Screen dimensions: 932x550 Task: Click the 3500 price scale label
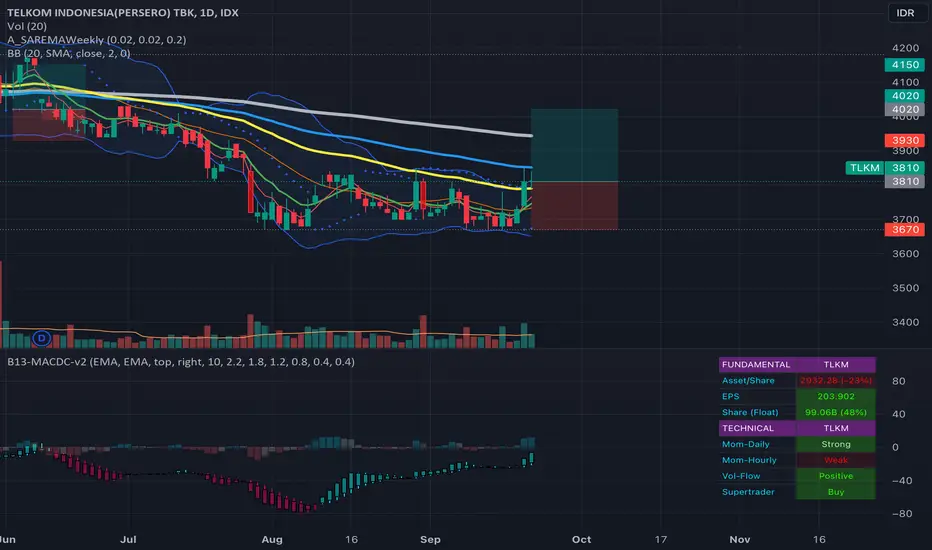tap(905, 288)
